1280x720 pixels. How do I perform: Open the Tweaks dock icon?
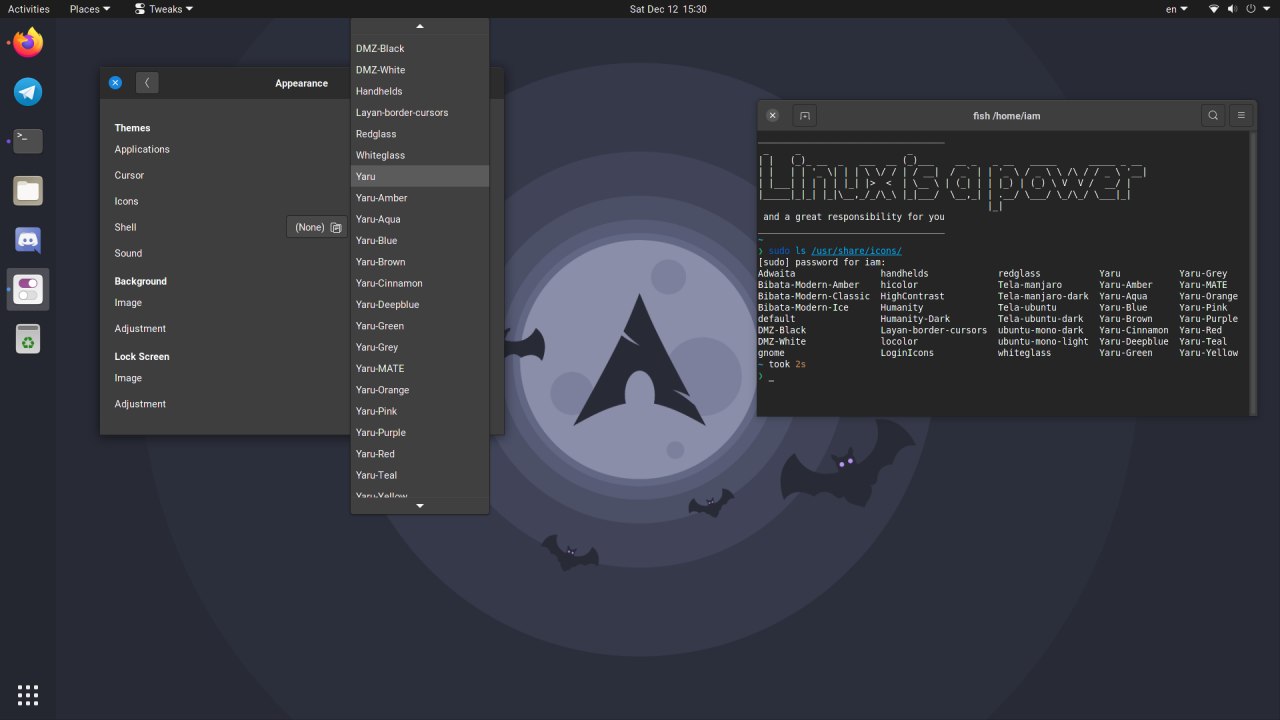coord(28,290)
